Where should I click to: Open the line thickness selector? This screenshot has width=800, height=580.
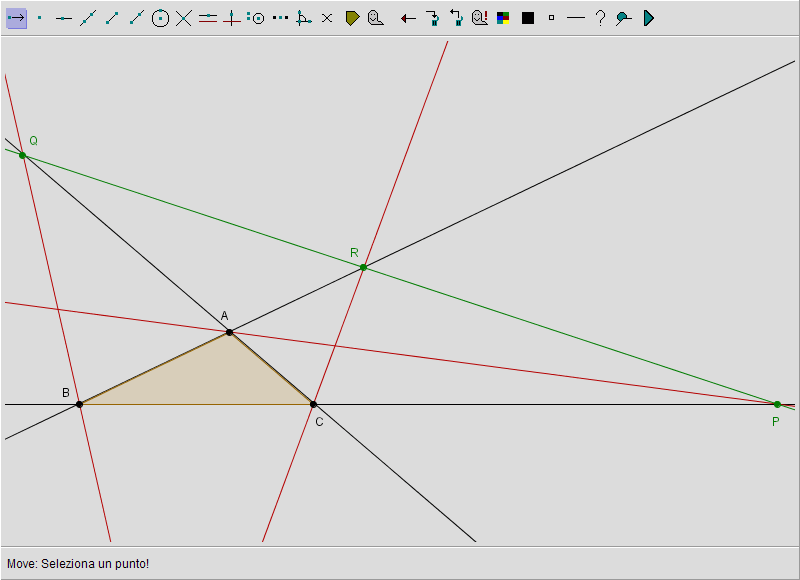point(575,18)
